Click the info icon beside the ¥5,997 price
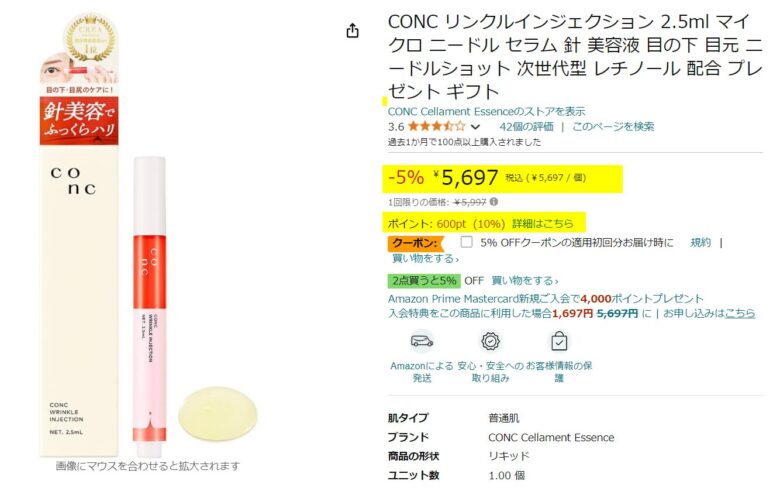Viewport: 780px width, 491px height. 493,201
